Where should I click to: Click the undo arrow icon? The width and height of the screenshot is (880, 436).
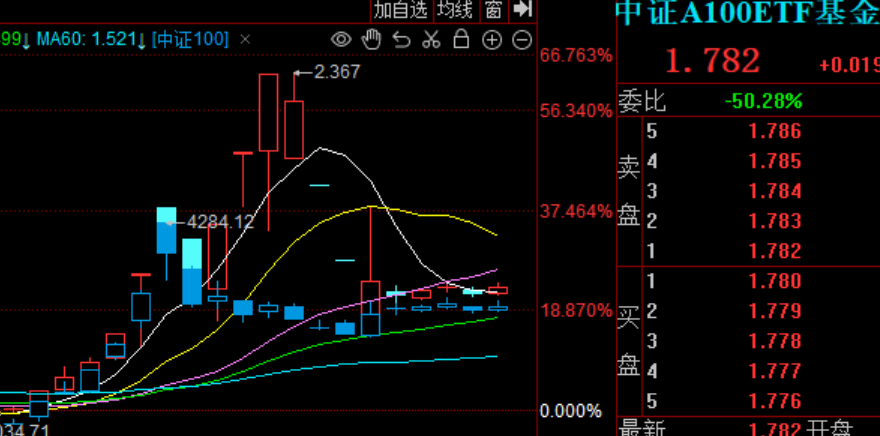[401, 40]
